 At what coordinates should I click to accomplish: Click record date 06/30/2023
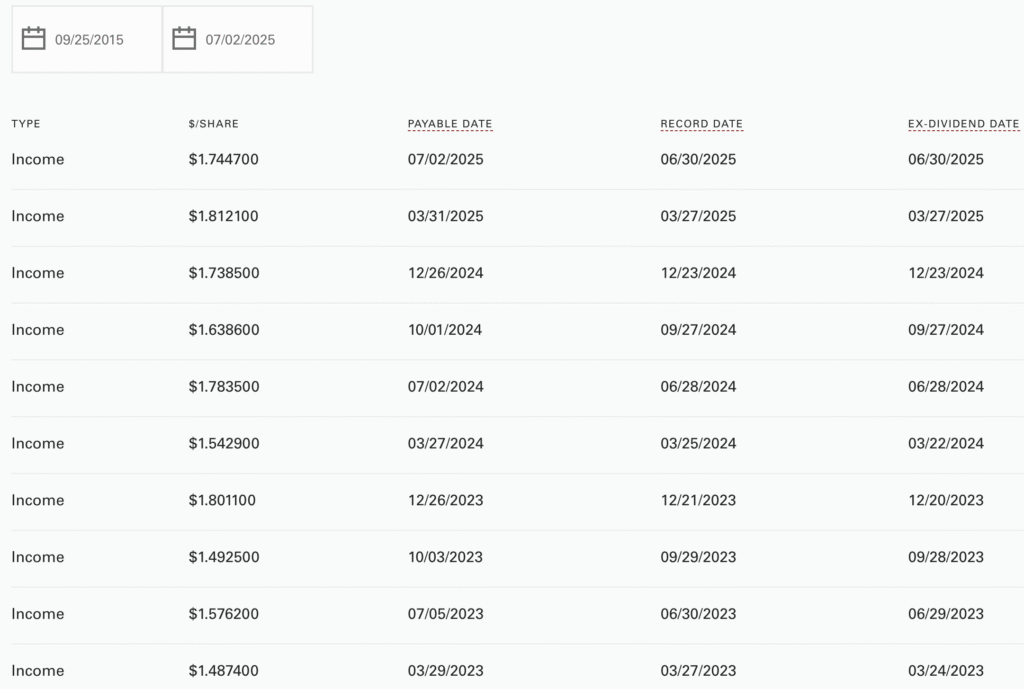point(698,614)
